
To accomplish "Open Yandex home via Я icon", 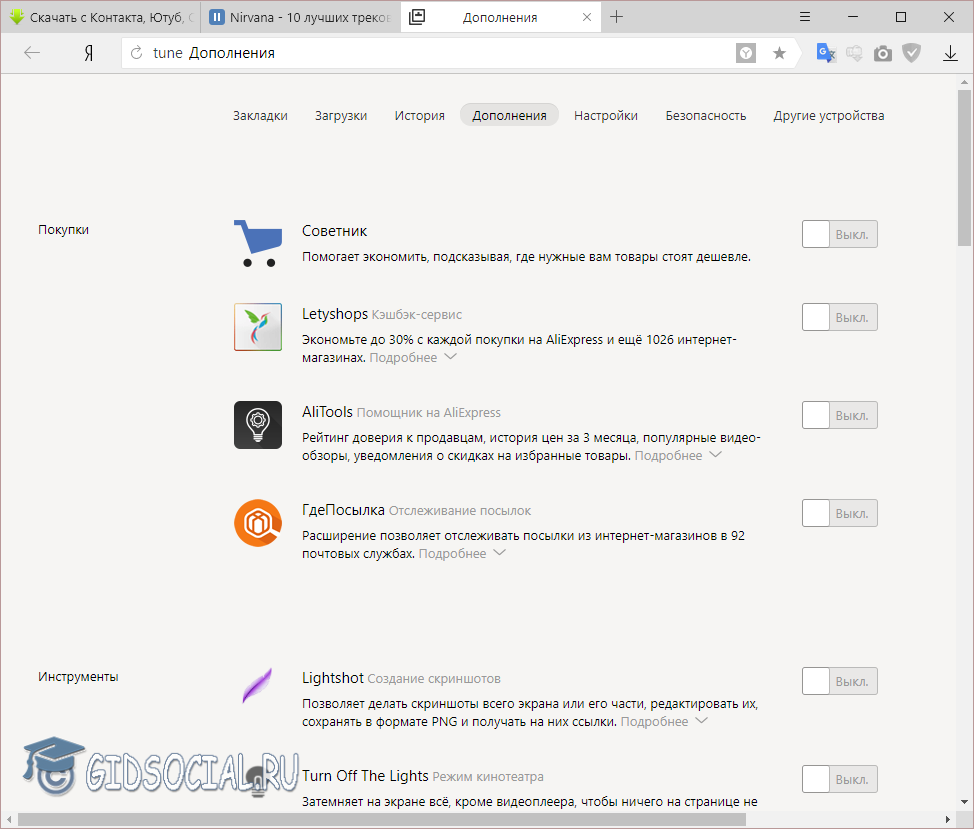I will coord(89,53).
